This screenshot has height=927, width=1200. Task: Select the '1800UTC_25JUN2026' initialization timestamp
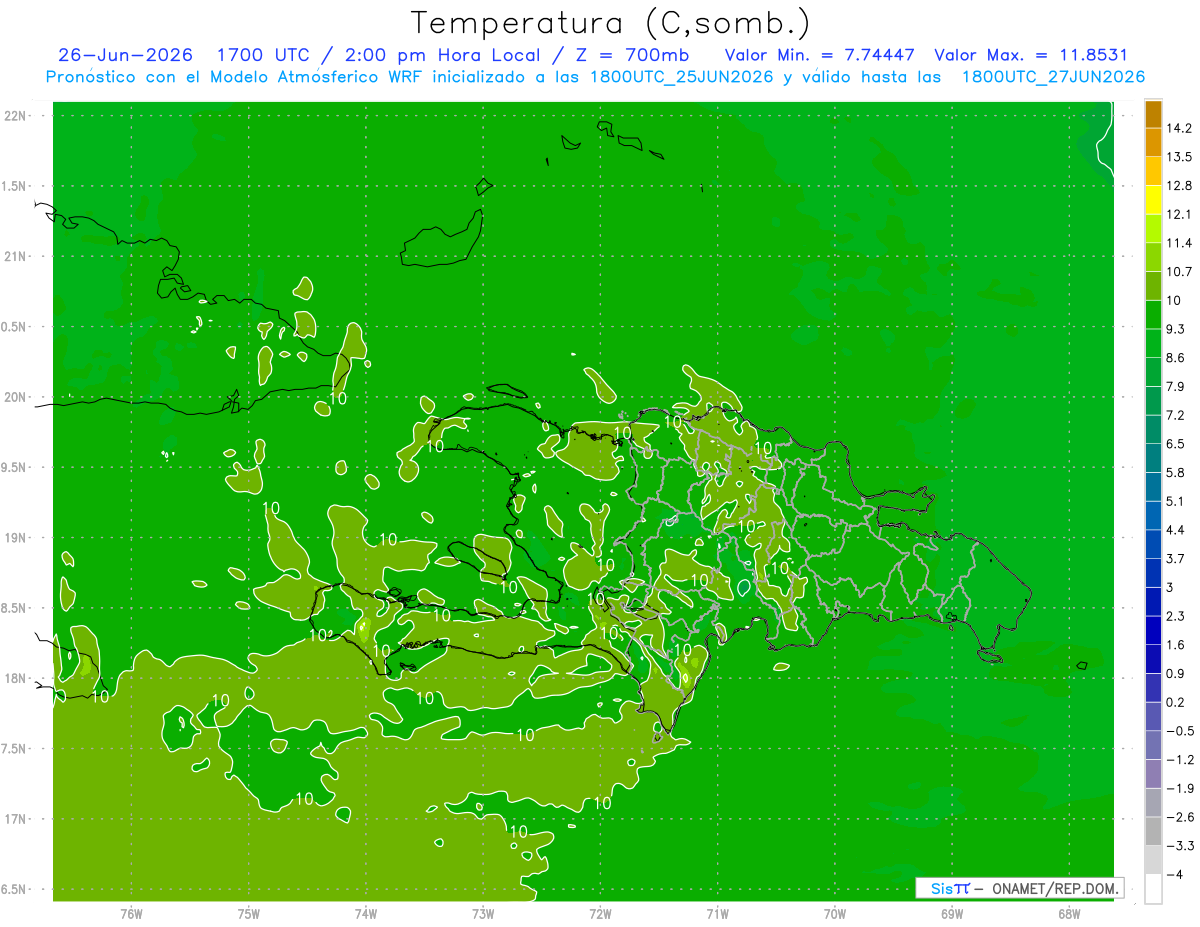(x=682, y=77)
